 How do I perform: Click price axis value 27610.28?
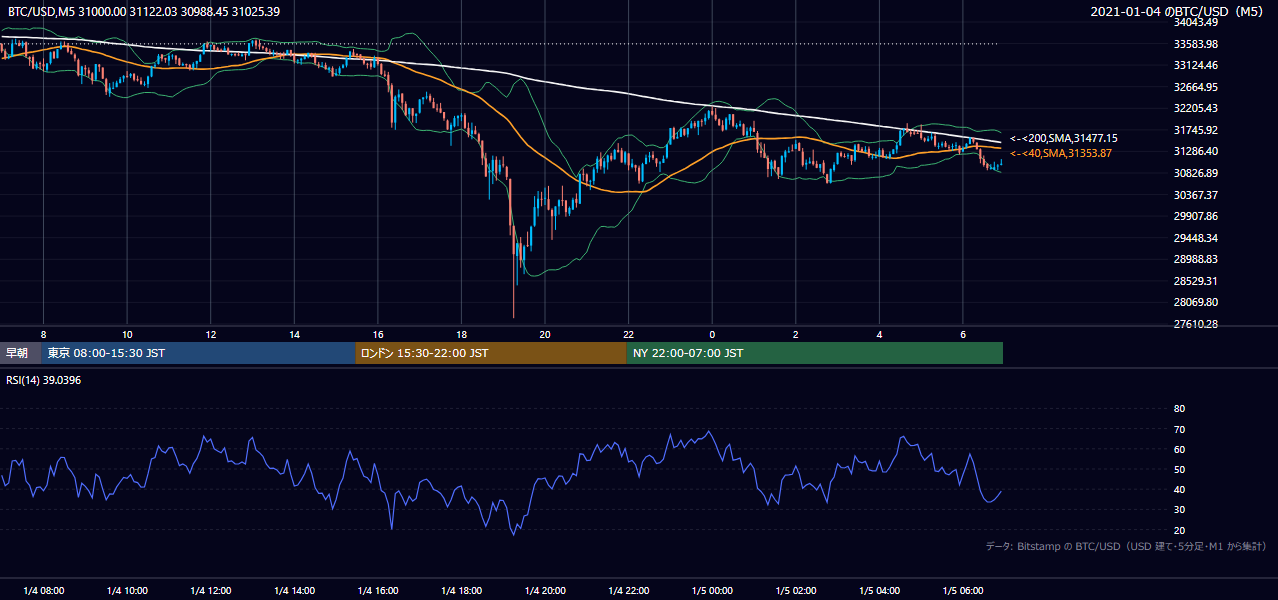(1195, 324)
